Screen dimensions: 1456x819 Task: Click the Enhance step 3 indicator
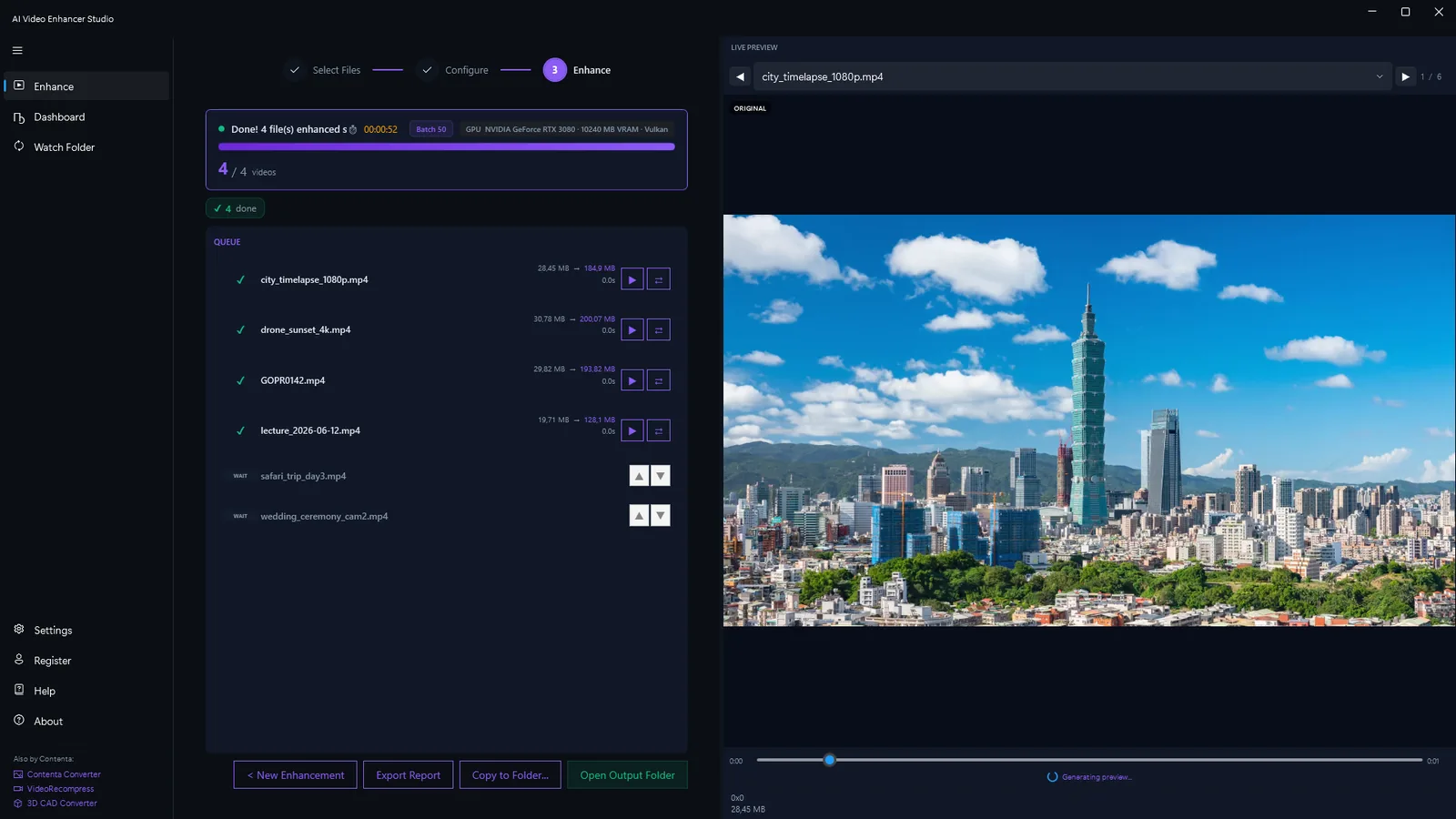555,70
